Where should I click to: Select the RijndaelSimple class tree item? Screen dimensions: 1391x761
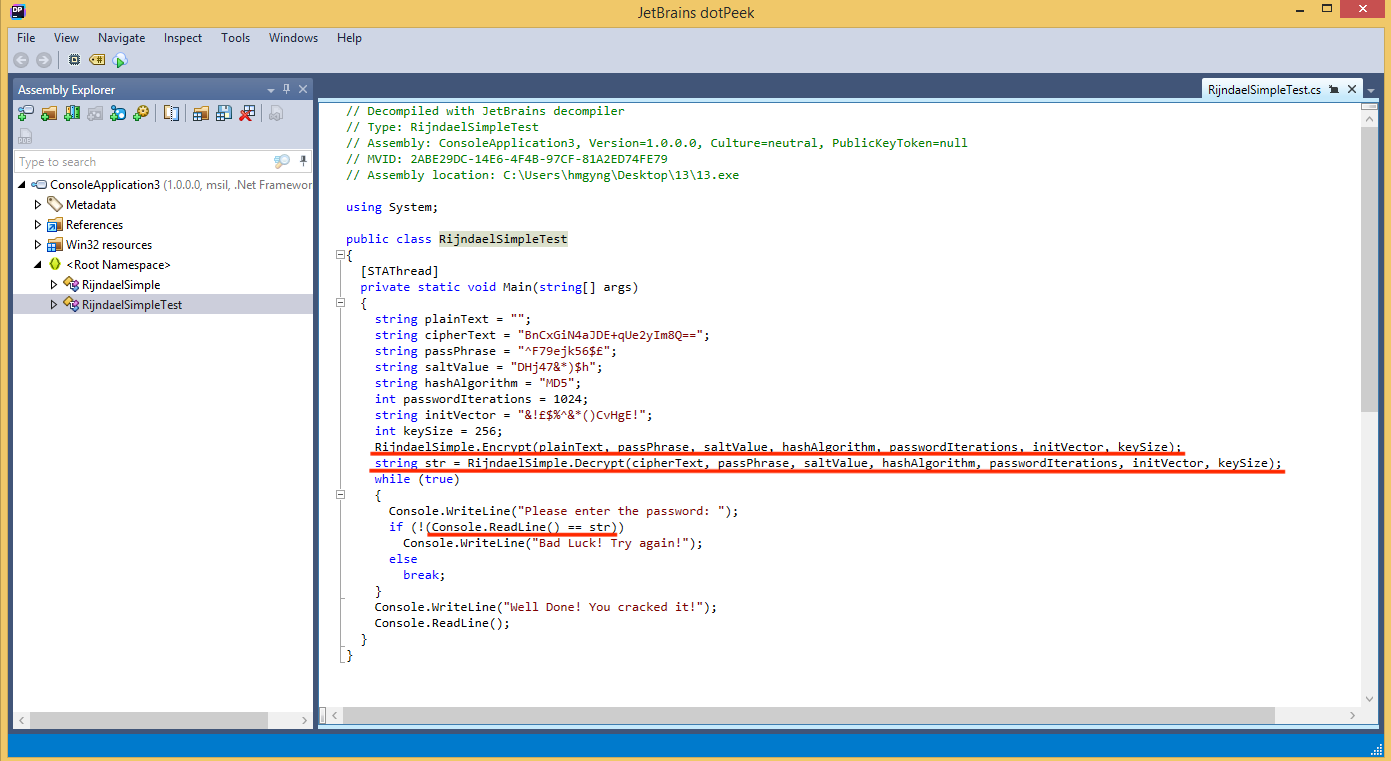tap(121, 285)
